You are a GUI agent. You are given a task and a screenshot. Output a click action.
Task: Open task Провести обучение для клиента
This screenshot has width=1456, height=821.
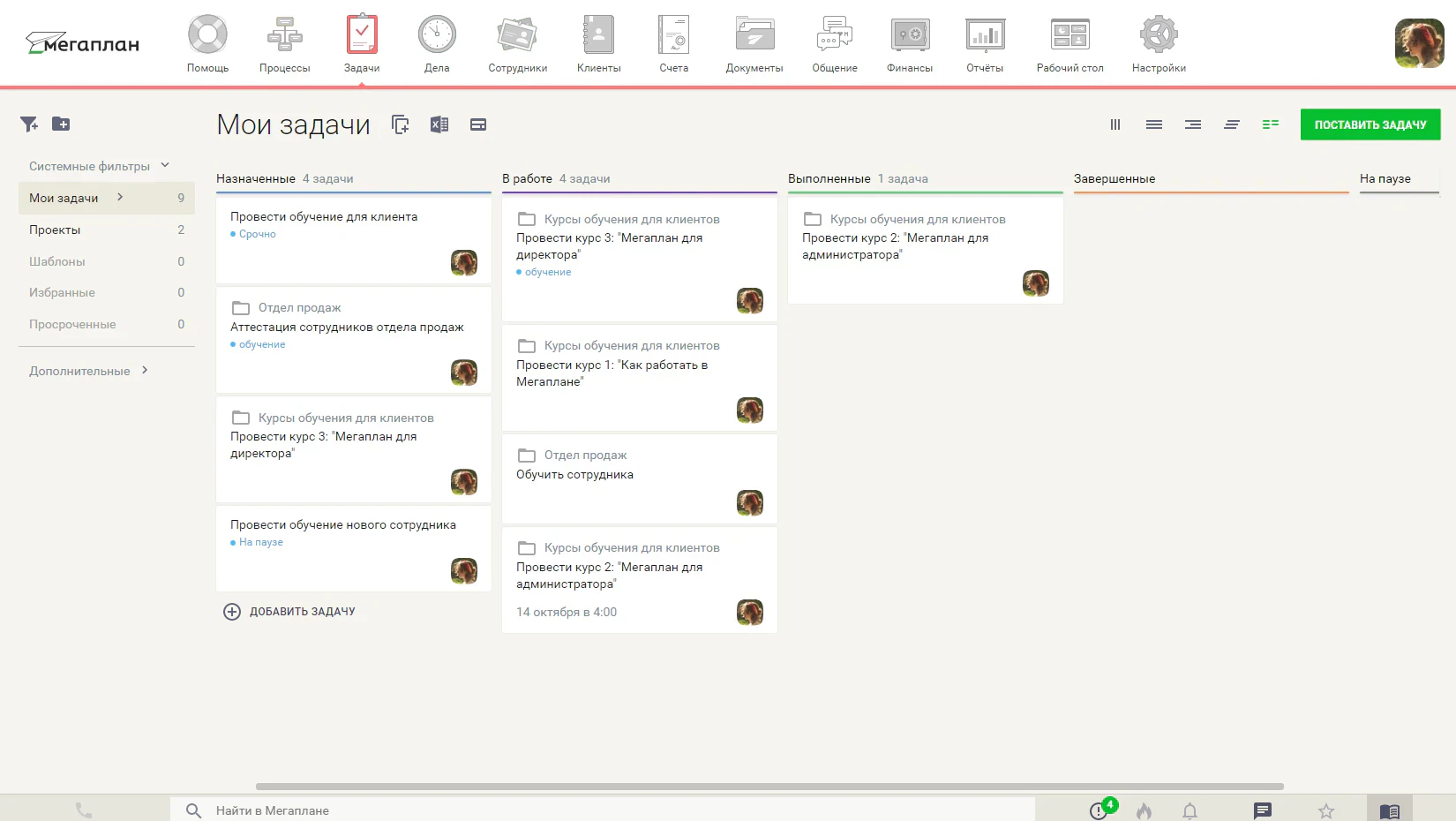point(324,216)
